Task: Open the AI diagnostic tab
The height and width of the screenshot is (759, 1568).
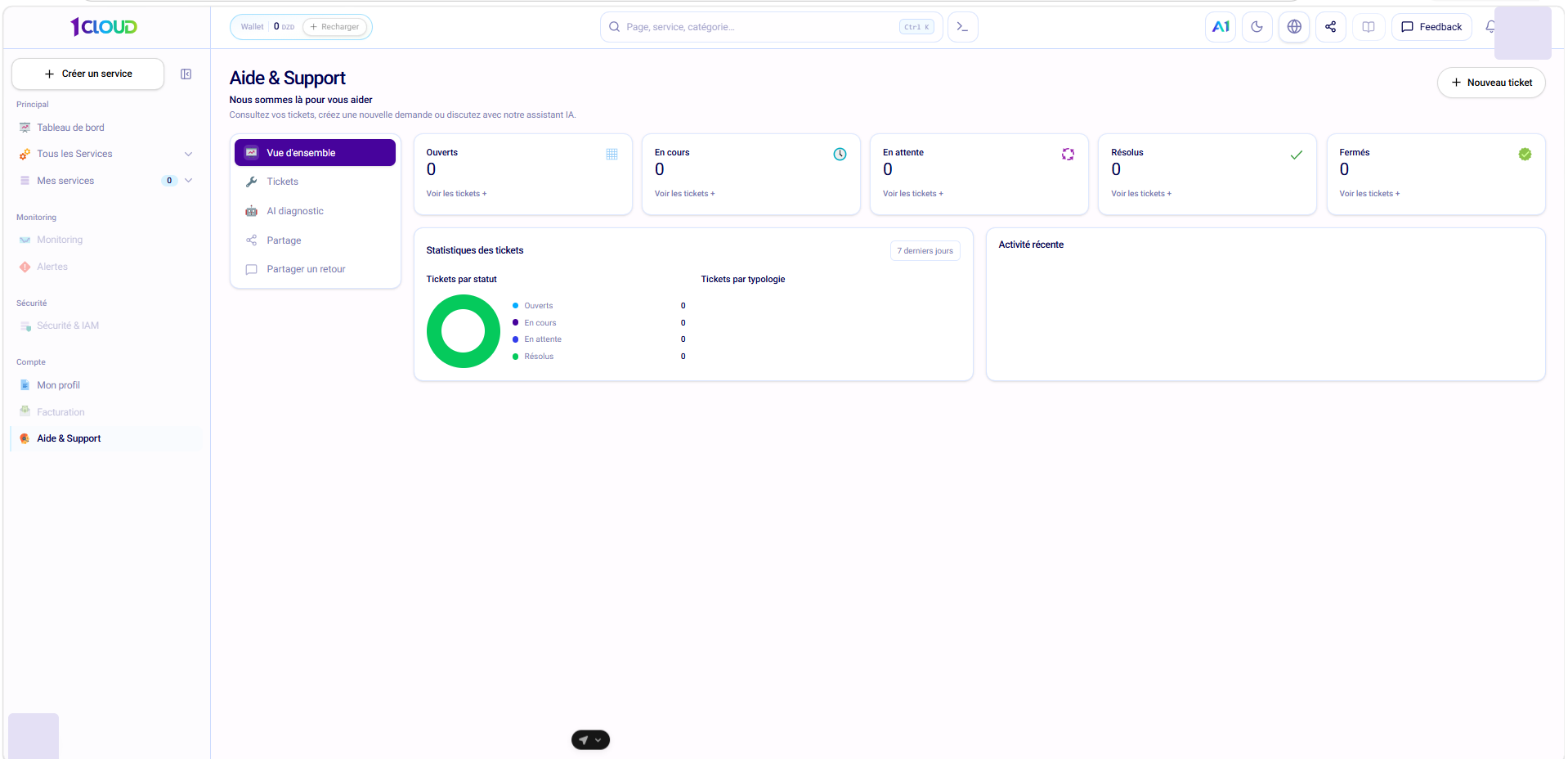Action: click(x=315, y=211)
